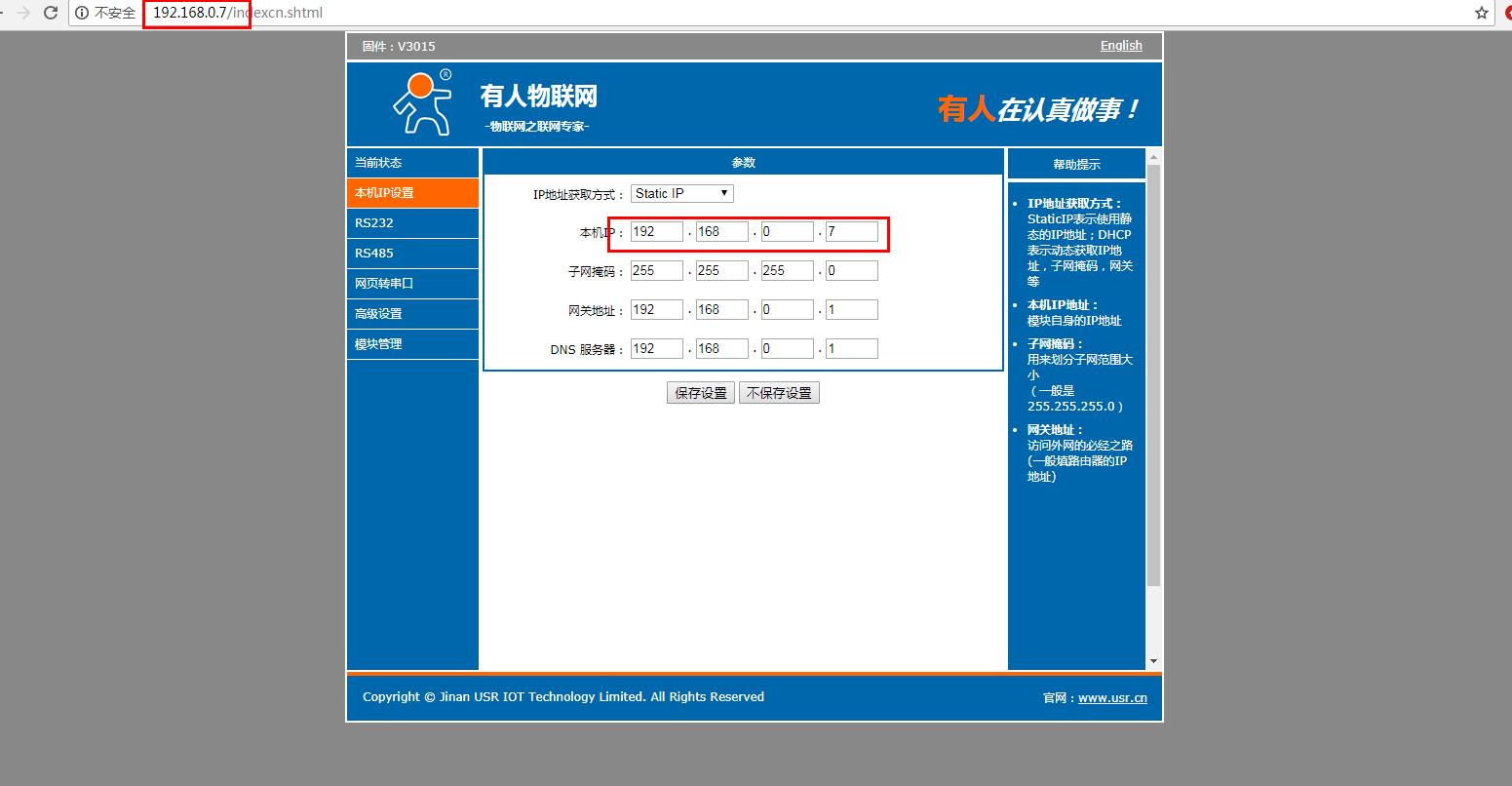Edit the first octet of 网关地址
The height and width of the screenshot is (786, 1512).
pyautogui.click(x=657, y=310)
